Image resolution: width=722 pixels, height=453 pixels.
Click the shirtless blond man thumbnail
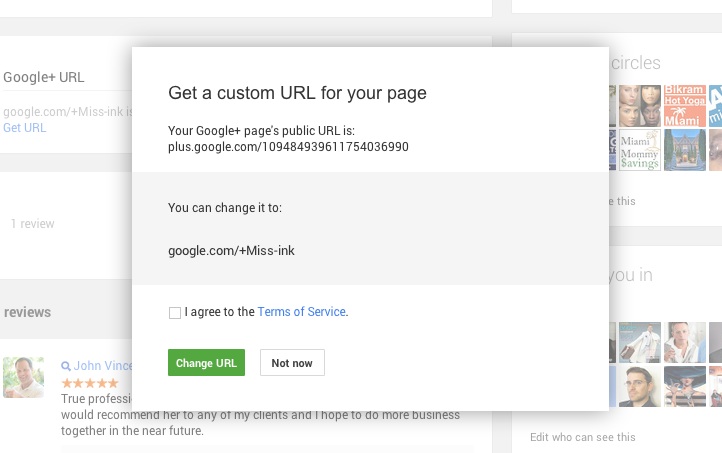tap(685, 343)
